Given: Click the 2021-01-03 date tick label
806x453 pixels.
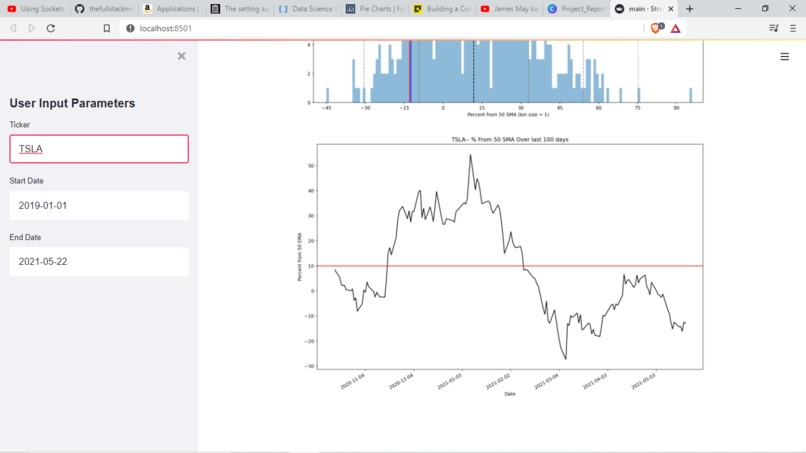Looking at the screenshot, I should click(x=450, y=381).
